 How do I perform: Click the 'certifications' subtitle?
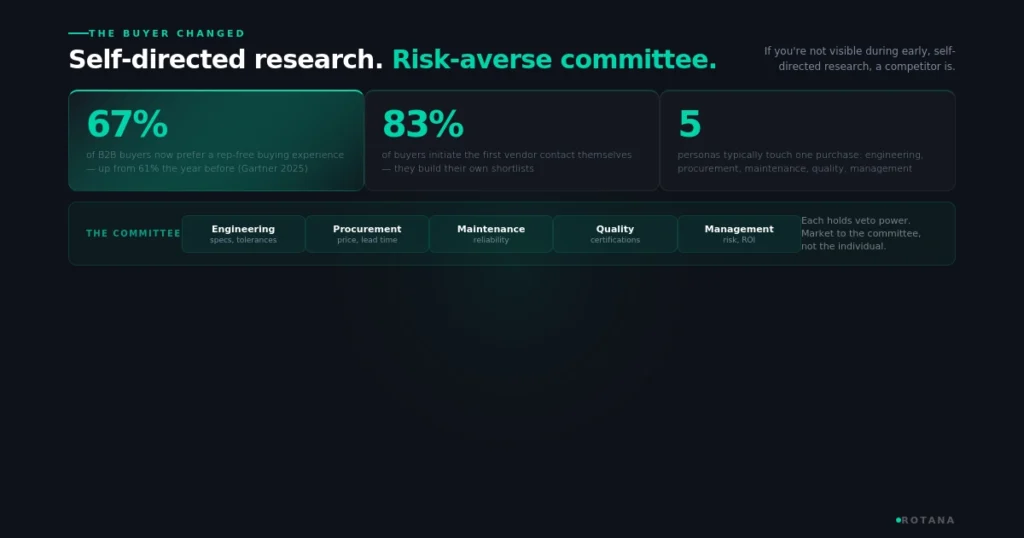coord(615,240)
